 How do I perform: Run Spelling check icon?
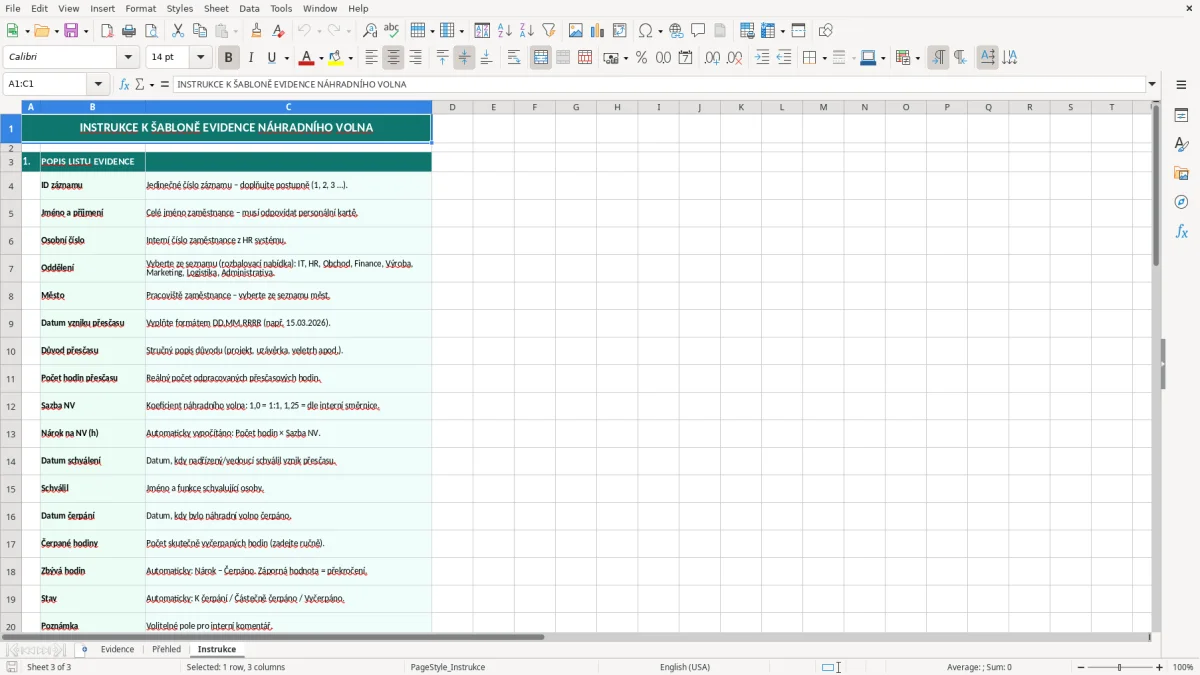coord(392,30)
